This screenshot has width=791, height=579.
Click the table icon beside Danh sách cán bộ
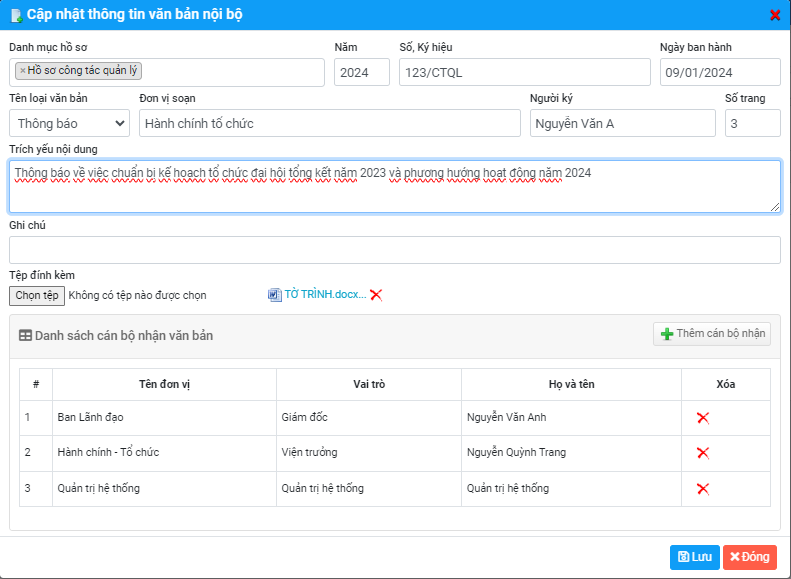pos(25,336)
